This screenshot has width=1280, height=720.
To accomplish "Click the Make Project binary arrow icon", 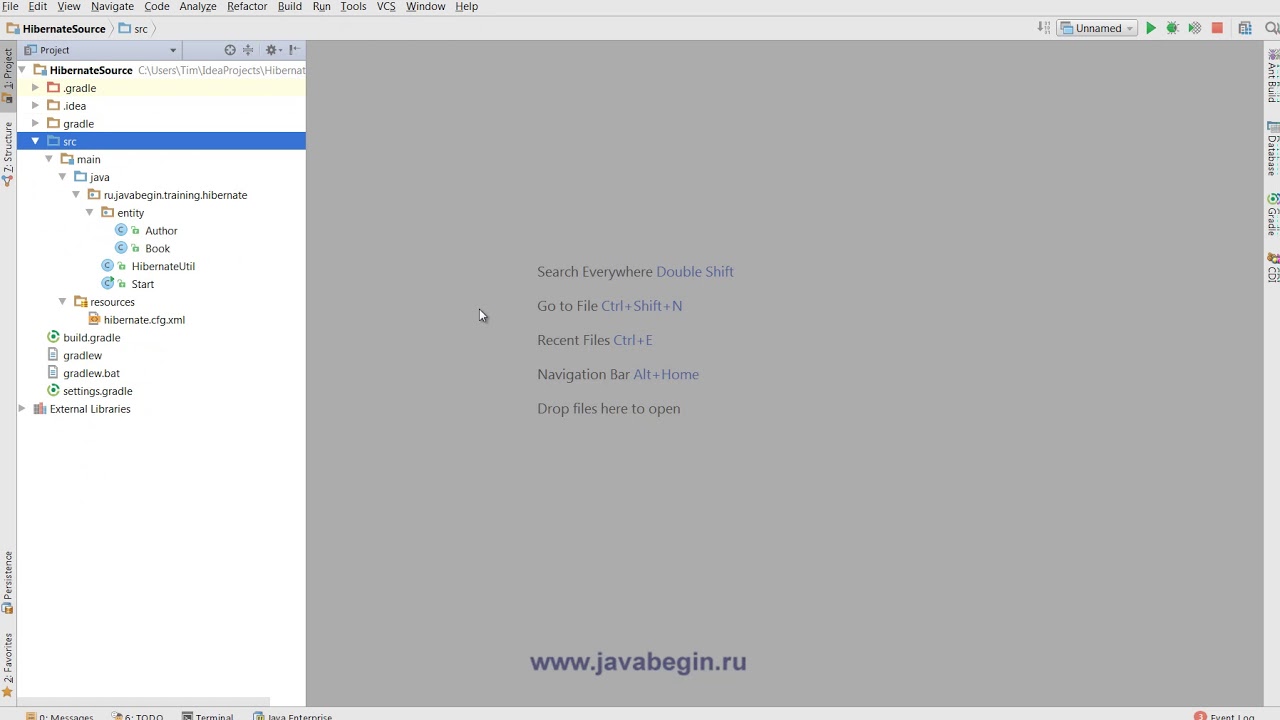I will pos(1043,28).
